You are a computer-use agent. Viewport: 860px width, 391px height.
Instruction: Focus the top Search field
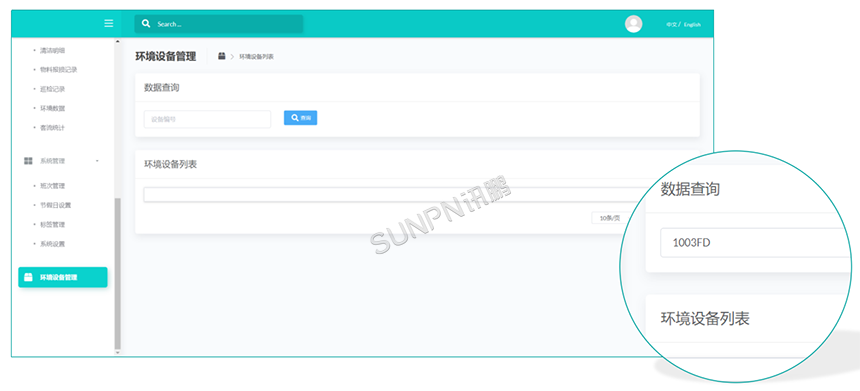pos(219,24)
